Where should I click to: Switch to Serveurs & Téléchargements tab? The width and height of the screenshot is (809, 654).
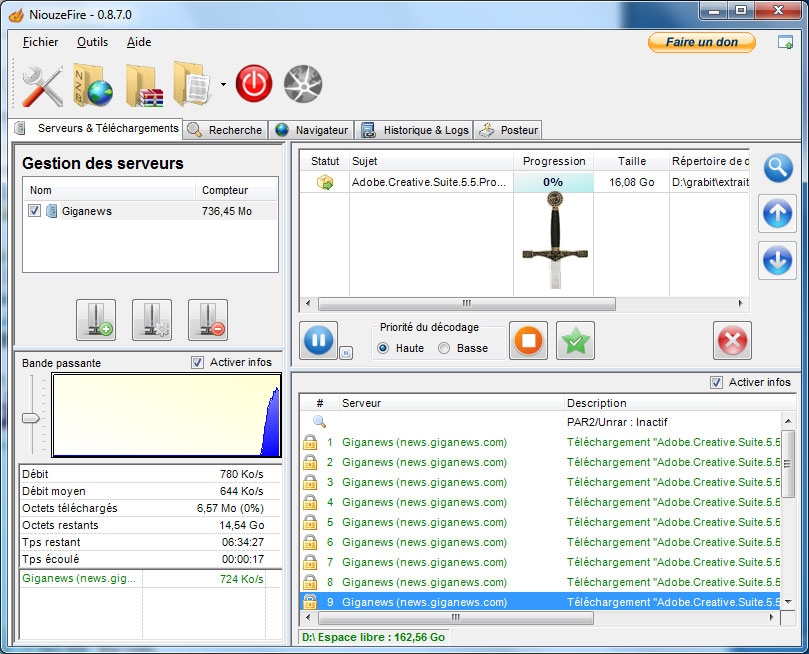(96, 128)
